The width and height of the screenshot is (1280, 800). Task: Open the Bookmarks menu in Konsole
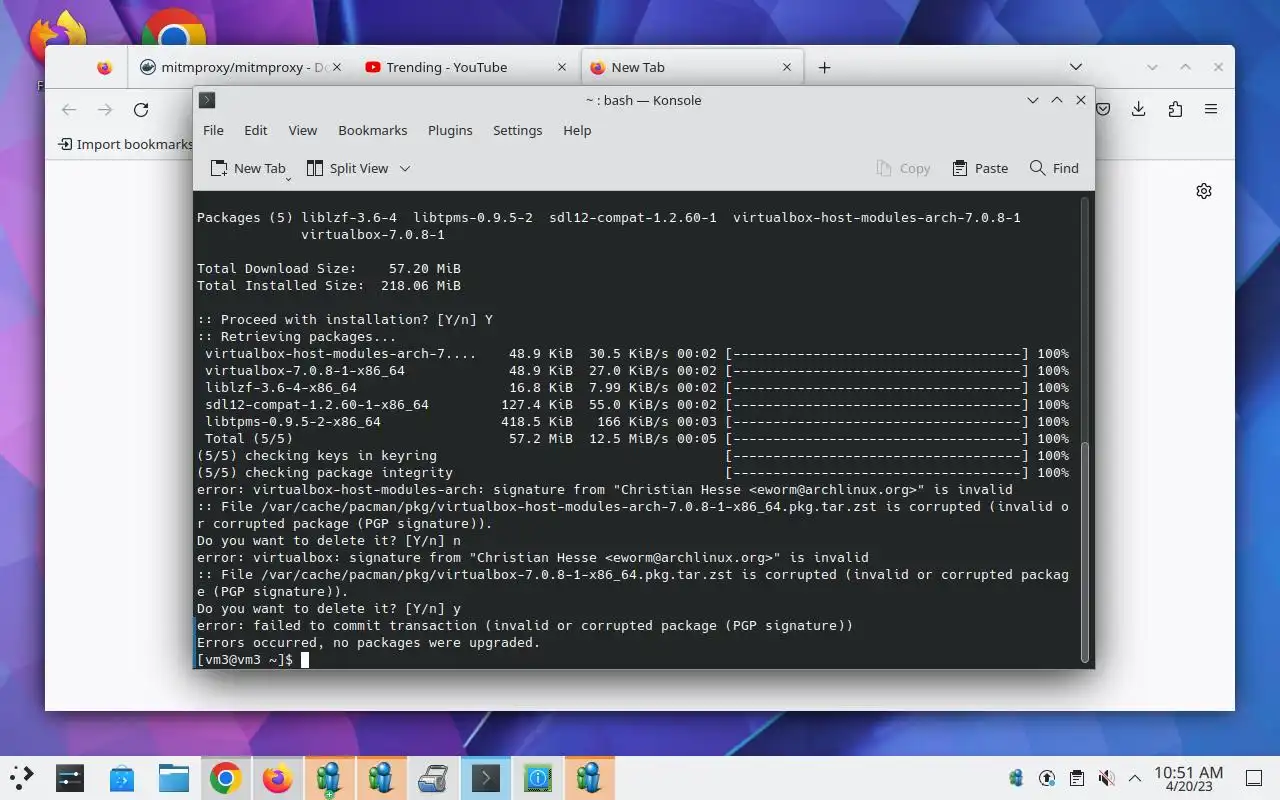(372, 130)
